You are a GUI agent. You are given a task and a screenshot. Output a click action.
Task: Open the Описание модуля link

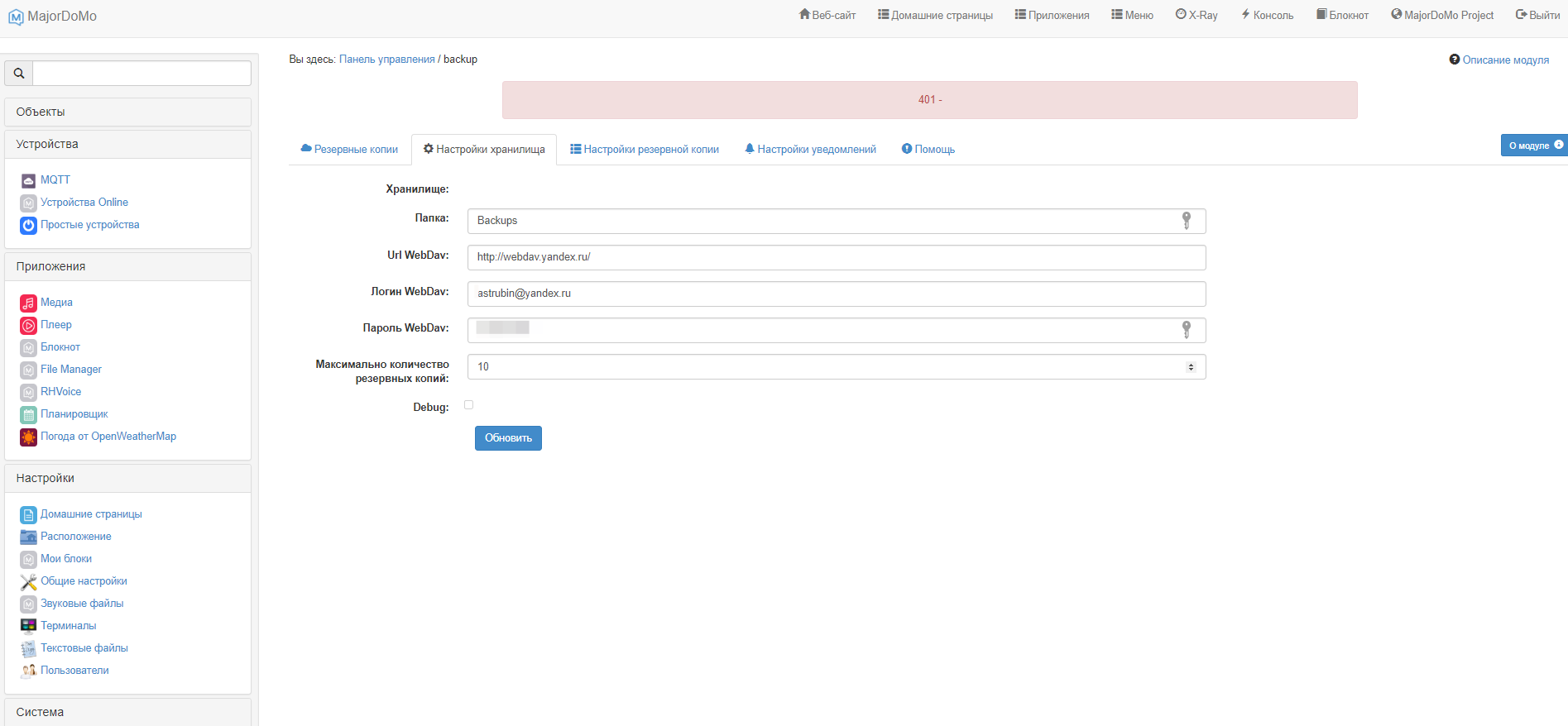pyautogui.click(x=1504, y=60)
